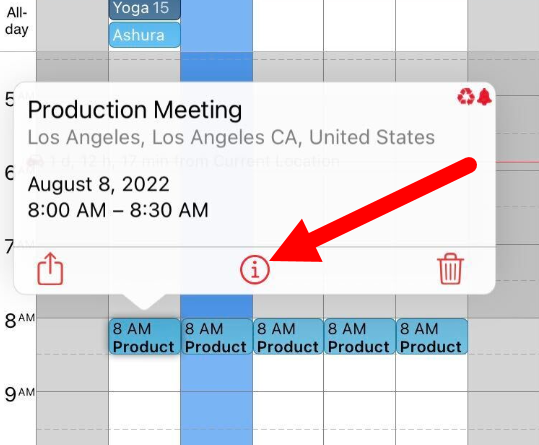Screen dimensions: 539x445
Task: Tap the August 8, 2022 date text
Action: (x=99, y=184)
